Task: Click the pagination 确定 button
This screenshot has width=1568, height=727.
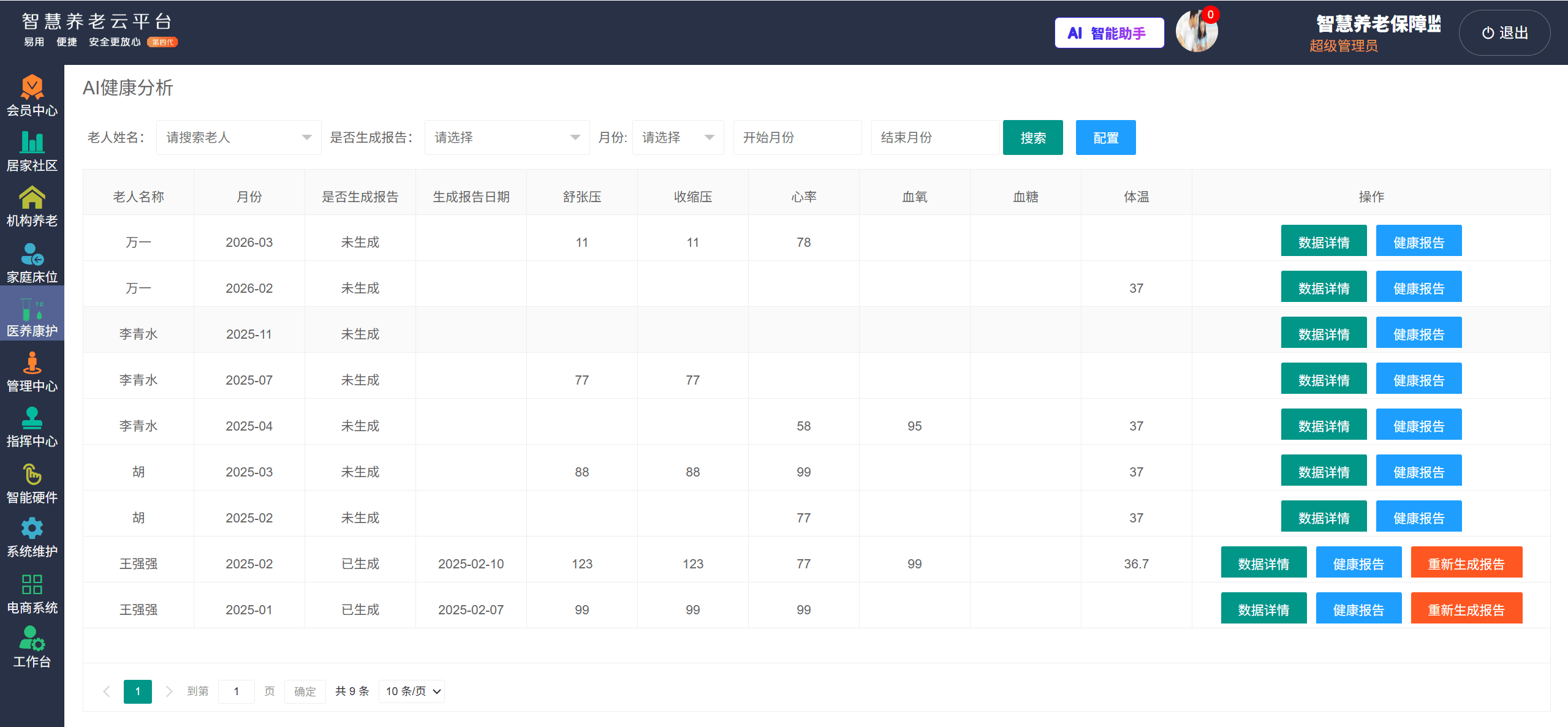Action: pyautogui.click(x=305, y=691)
